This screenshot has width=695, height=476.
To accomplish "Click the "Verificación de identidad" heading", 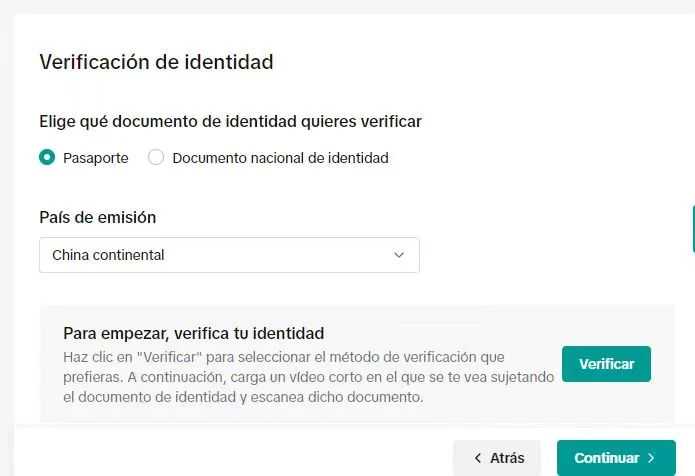I will 156,62.
